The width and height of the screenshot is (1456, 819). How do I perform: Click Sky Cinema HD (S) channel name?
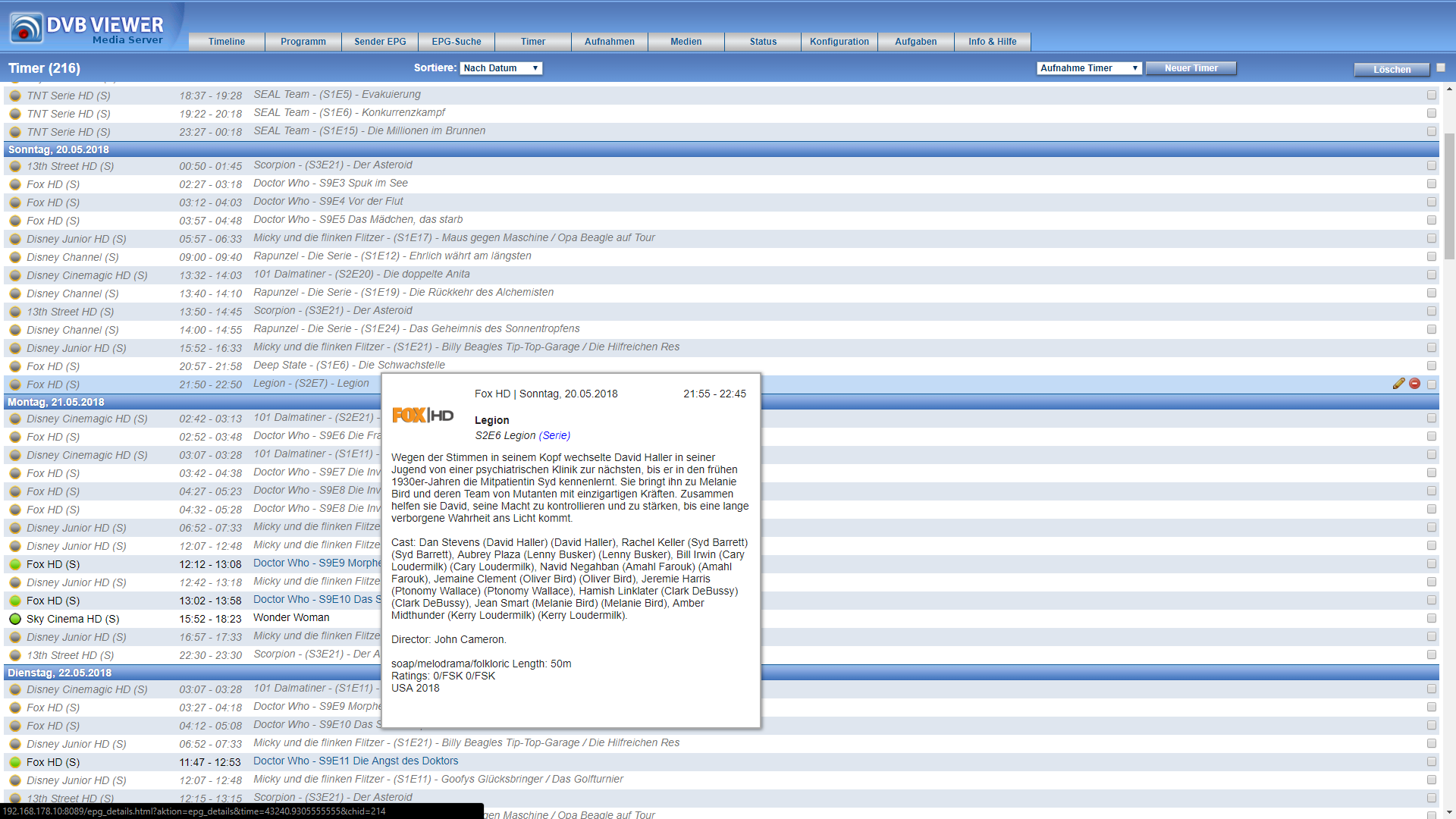tap(73, 619)
